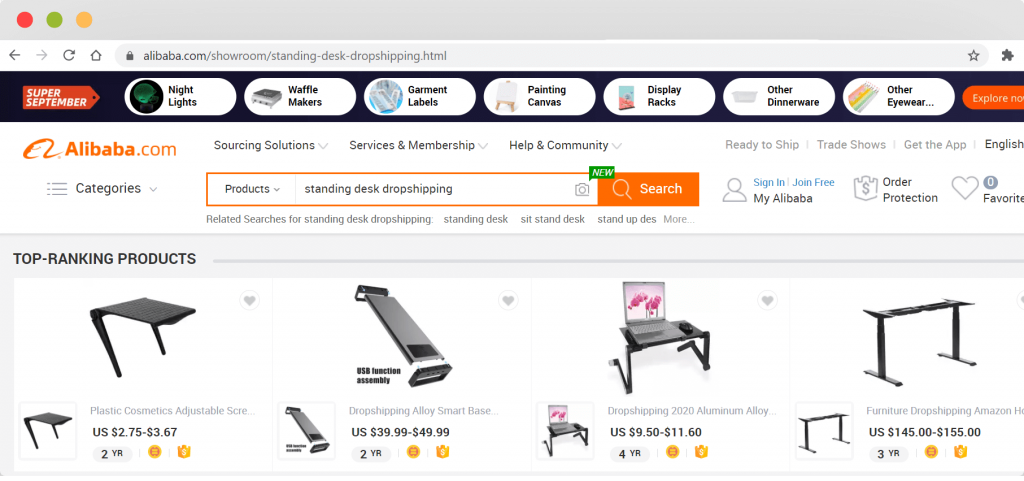Favorite the Plastic Cosmetics Adjustable Screen product heart
Screen dimensions: 1024x481
point(249,300)
